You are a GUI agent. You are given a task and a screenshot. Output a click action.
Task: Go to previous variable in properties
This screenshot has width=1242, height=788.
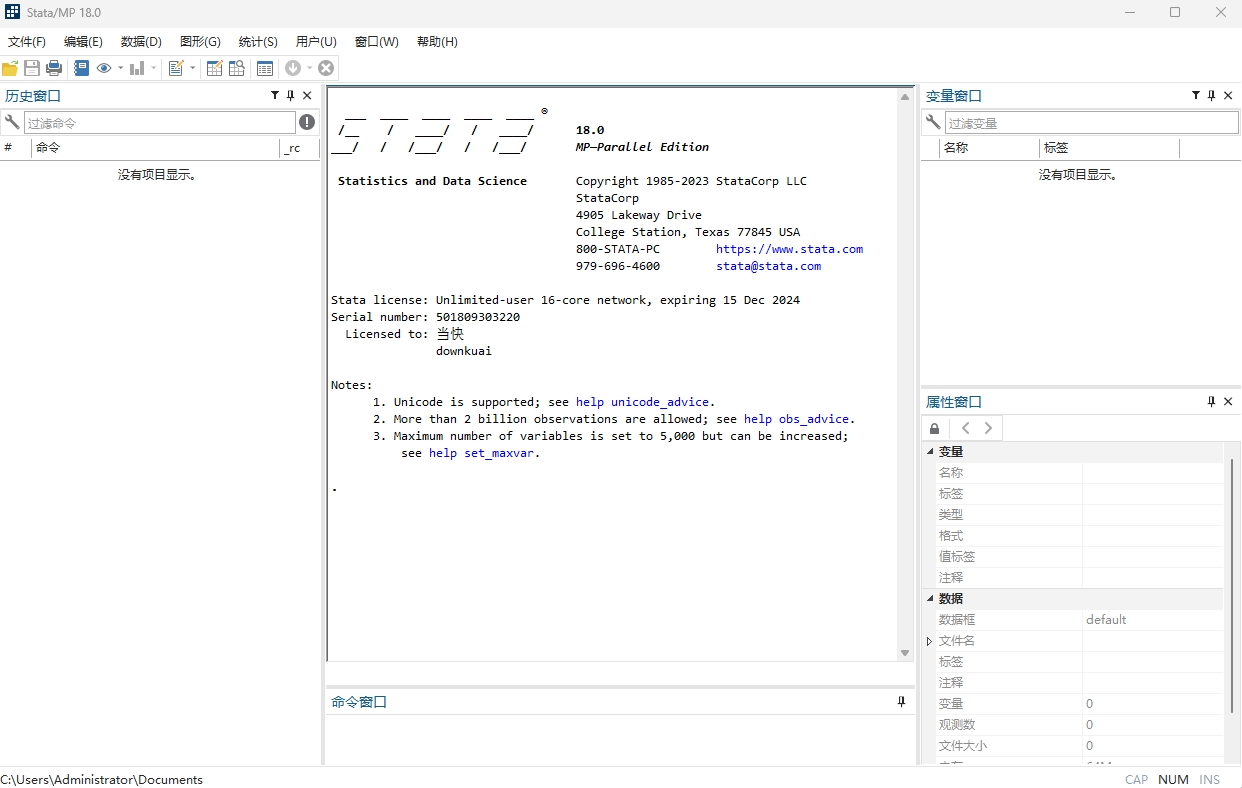tap(965, 428)
